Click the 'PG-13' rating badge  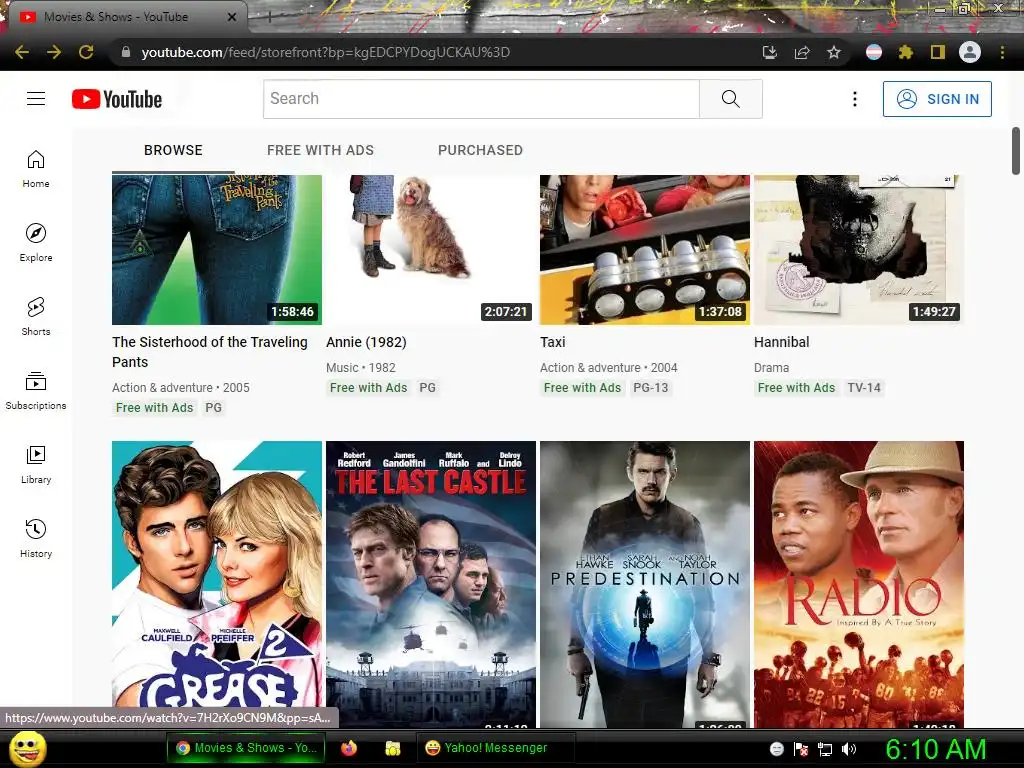pos(650,388)
